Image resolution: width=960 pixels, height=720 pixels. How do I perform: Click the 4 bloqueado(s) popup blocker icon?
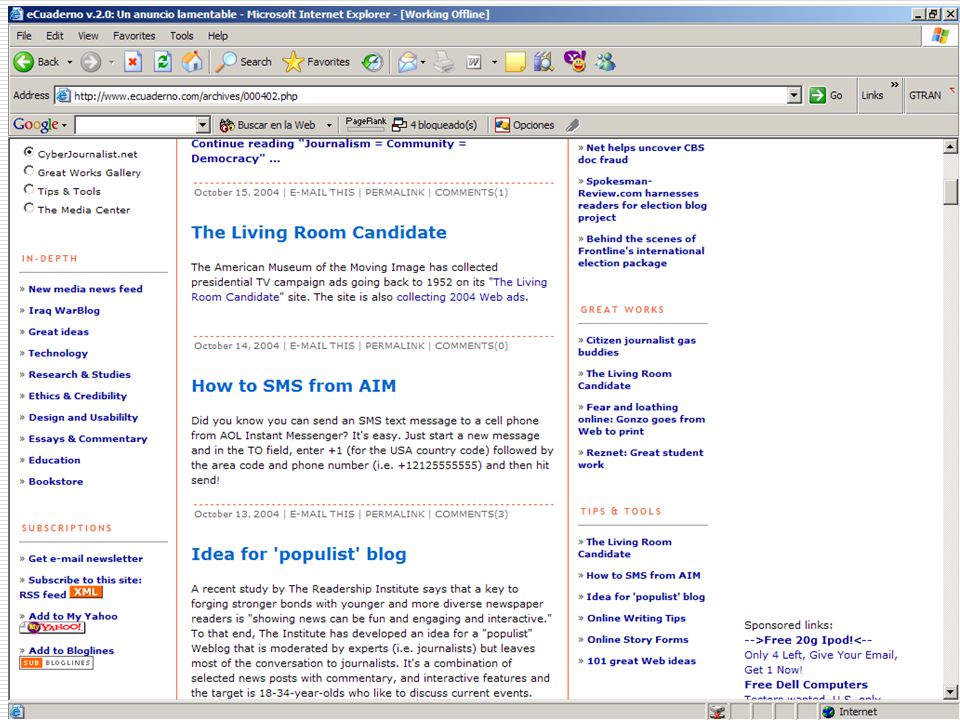coord(400,125)
